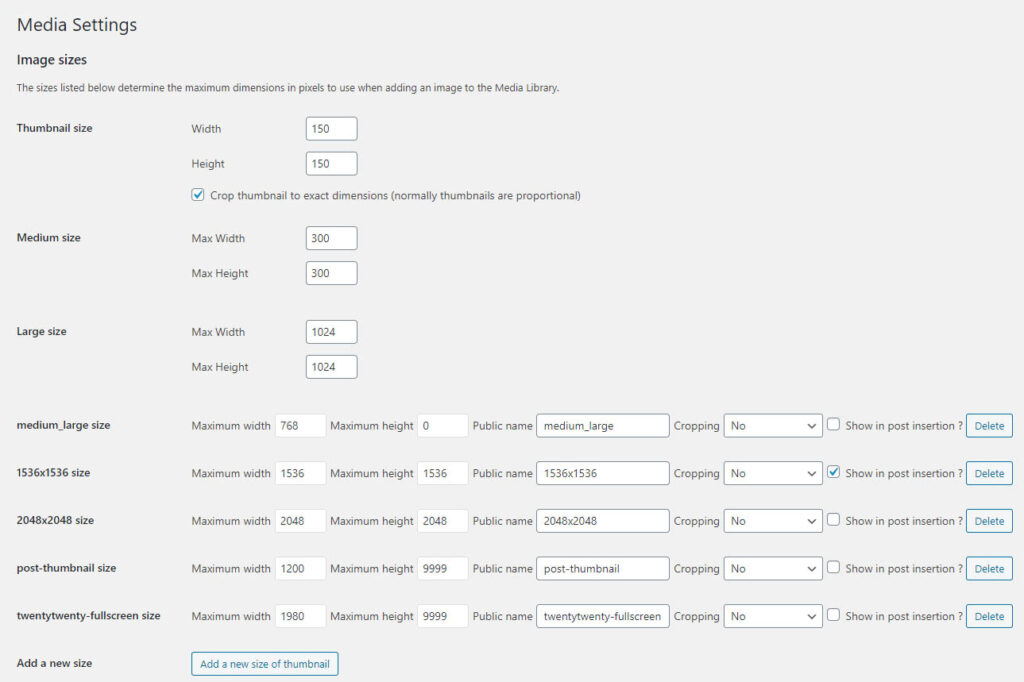The image size is (1024, 682).
Task: Click the Image sizes subheading
Action: coord(52,59)
